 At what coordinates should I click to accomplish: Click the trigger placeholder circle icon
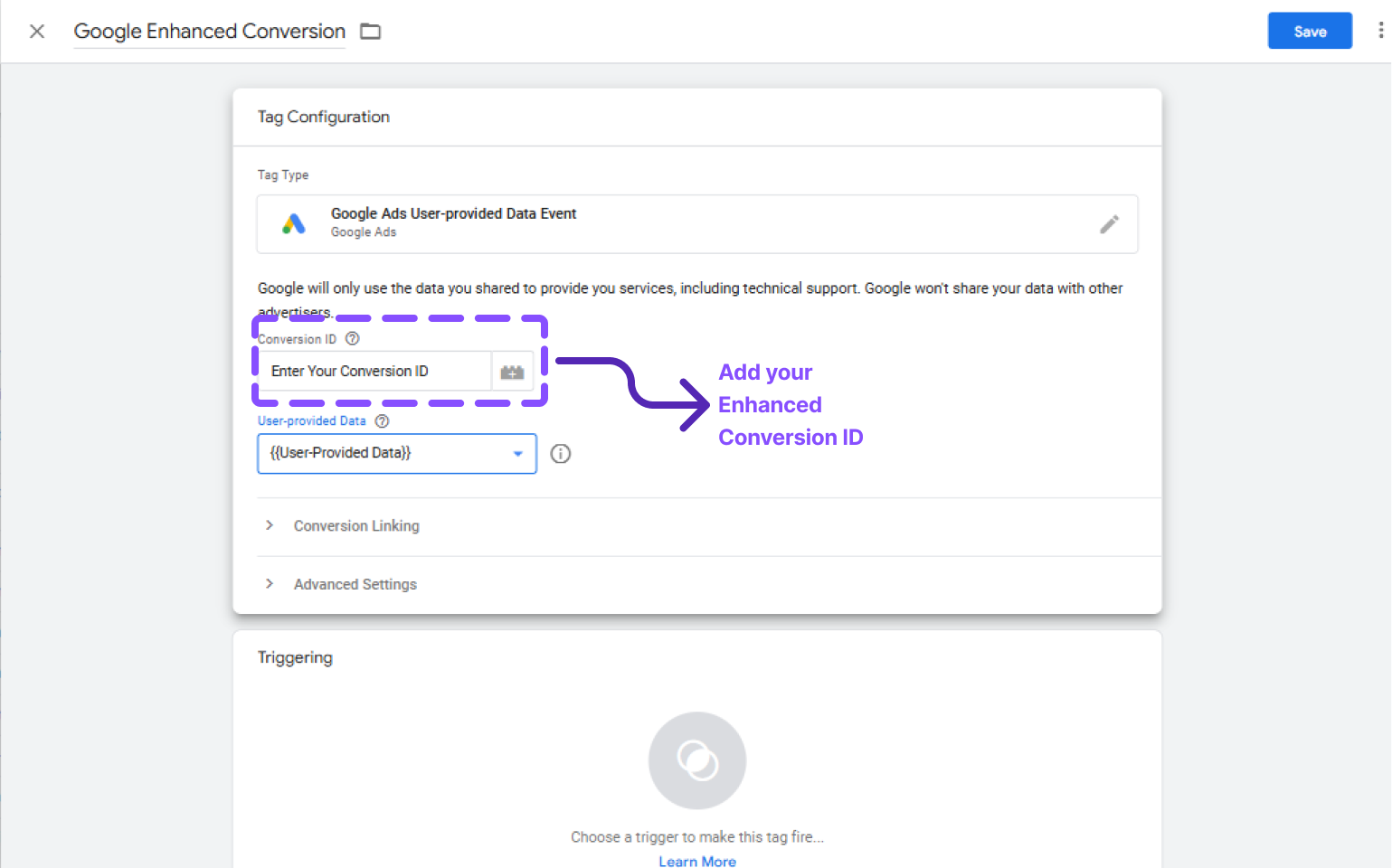pyautogui.click(x=697, y=760)
